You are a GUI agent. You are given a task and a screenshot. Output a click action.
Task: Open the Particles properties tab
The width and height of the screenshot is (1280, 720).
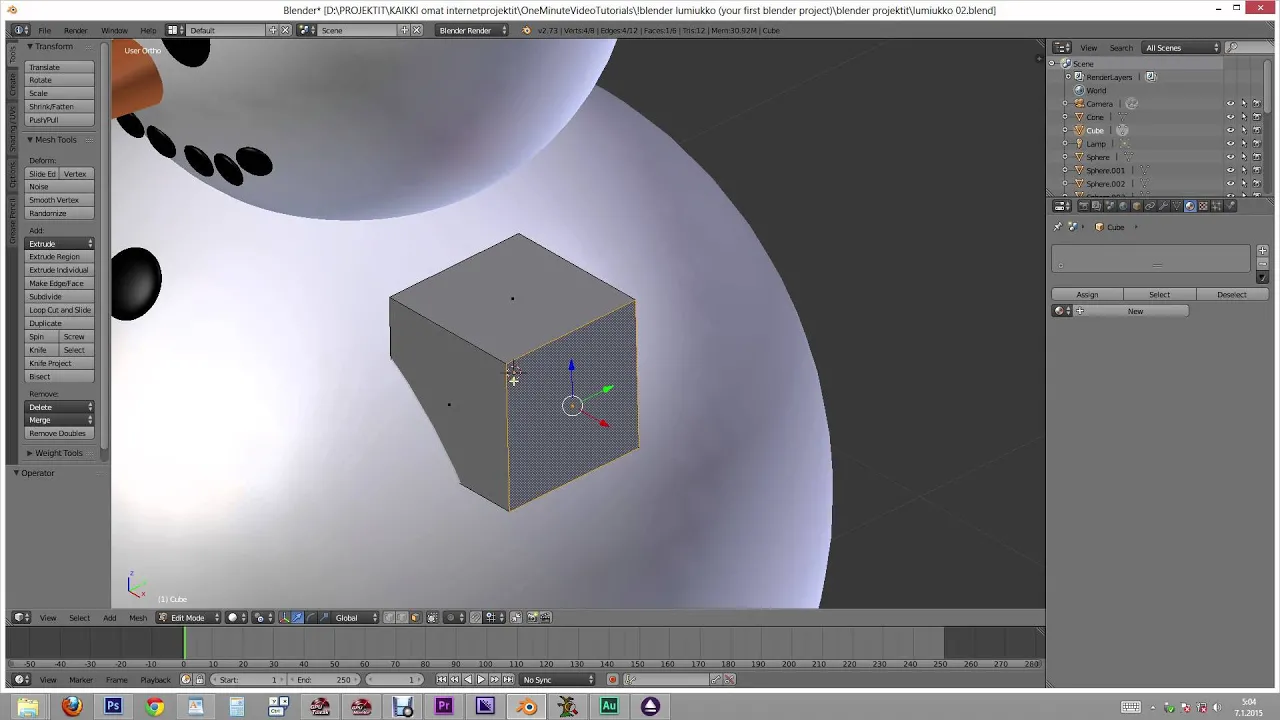pyautogui.click(x=1216, y=206)
